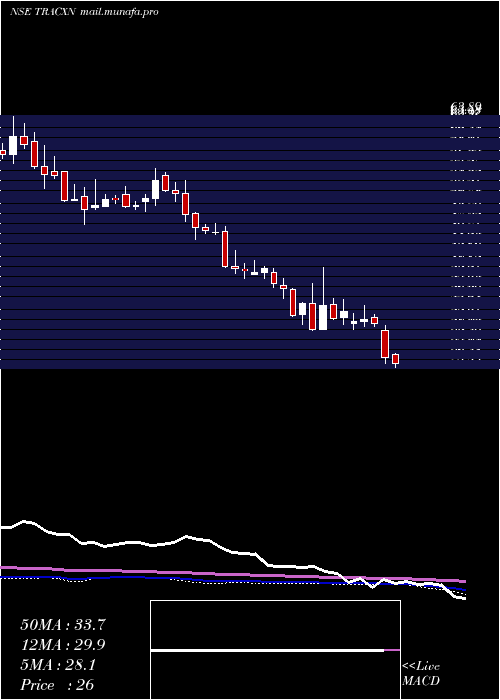
Task: Click the rightmost red candlestick
Action: tap(395, 359)
